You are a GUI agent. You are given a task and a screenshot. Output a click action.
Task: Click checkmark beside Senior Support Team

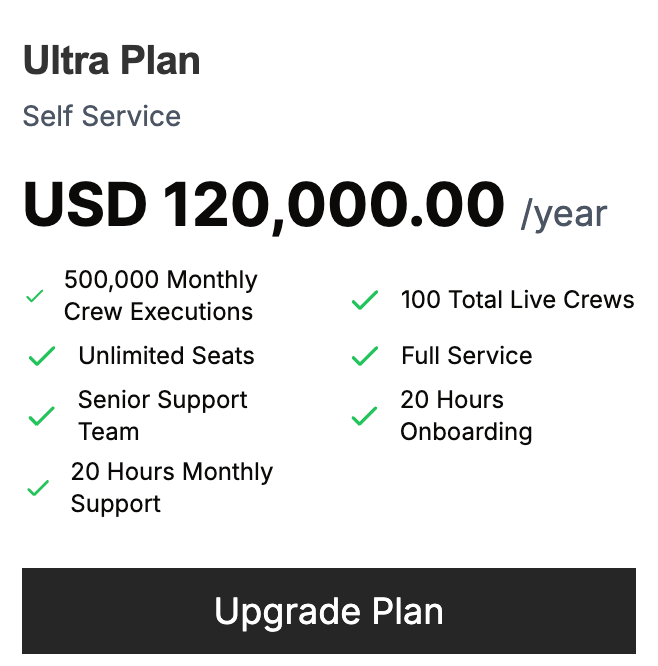(x=41, y=416)
